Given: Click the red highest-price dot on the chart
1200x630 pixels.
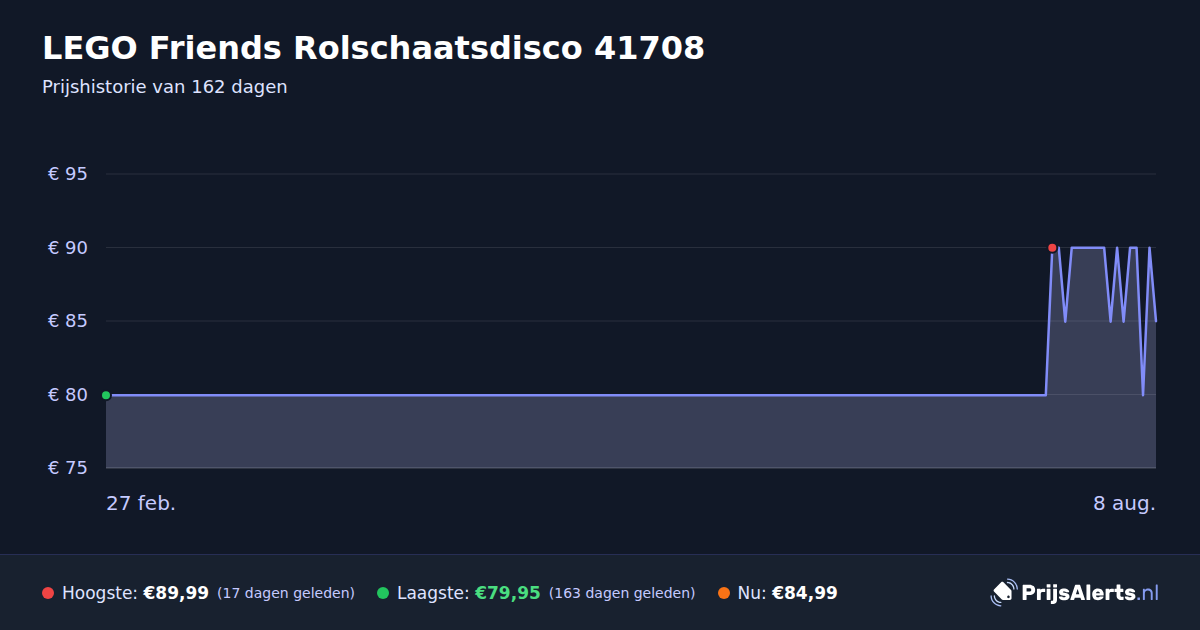Looking at the screenshot, I should tap(1052, 248).
